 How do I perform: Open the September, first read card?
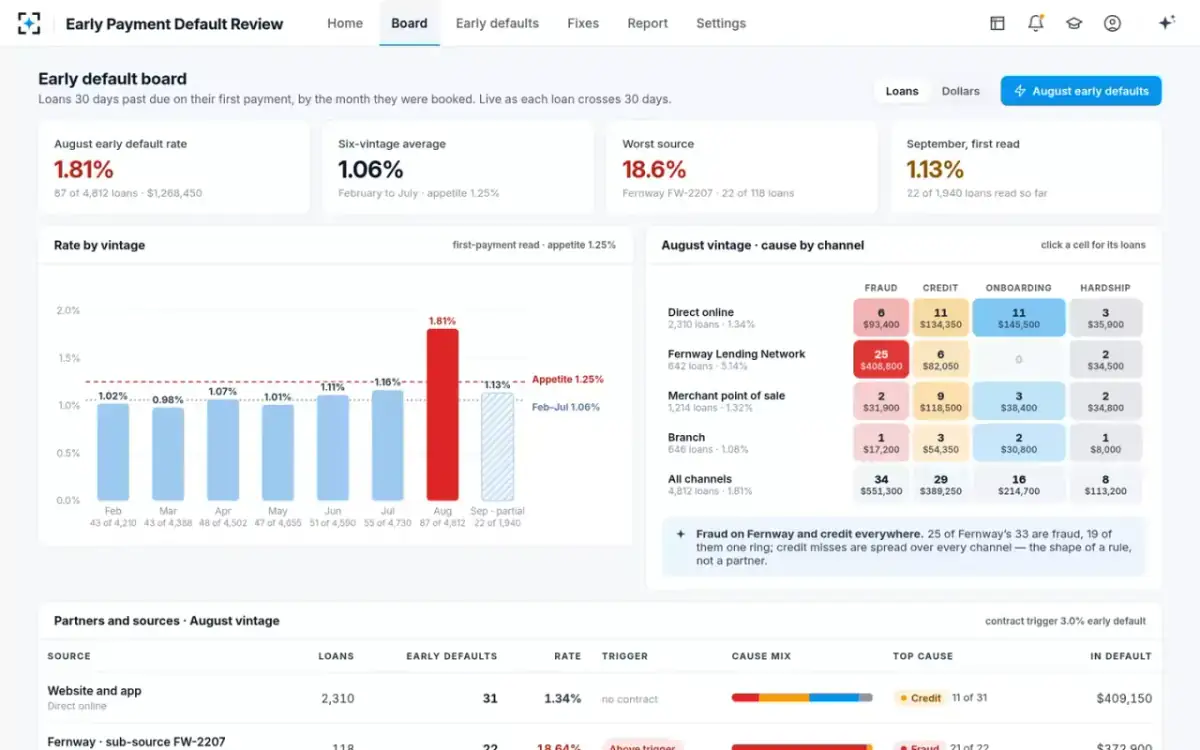click(x=1026, y=168)
